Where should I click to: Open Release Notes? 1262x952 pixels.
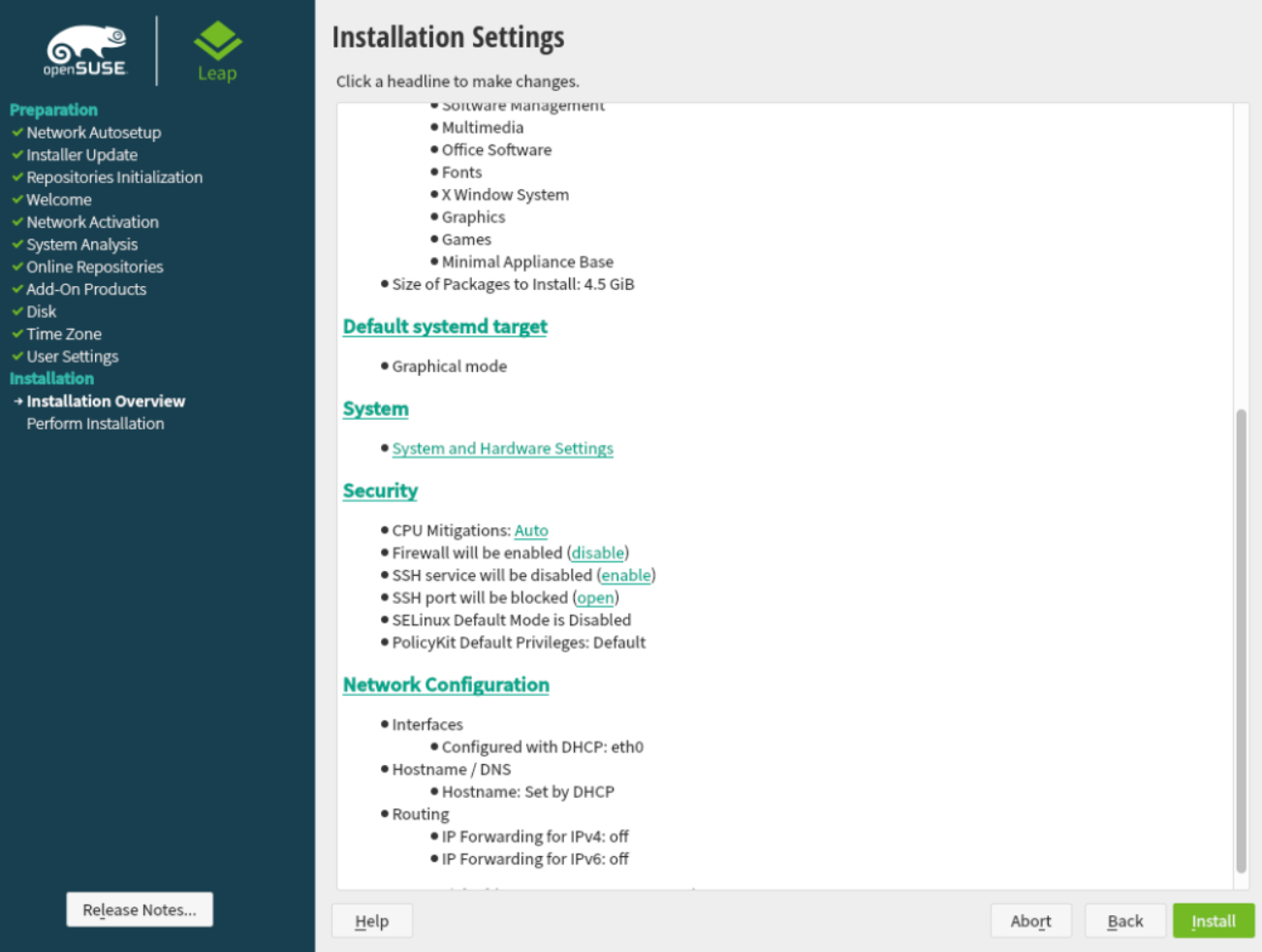140,909
